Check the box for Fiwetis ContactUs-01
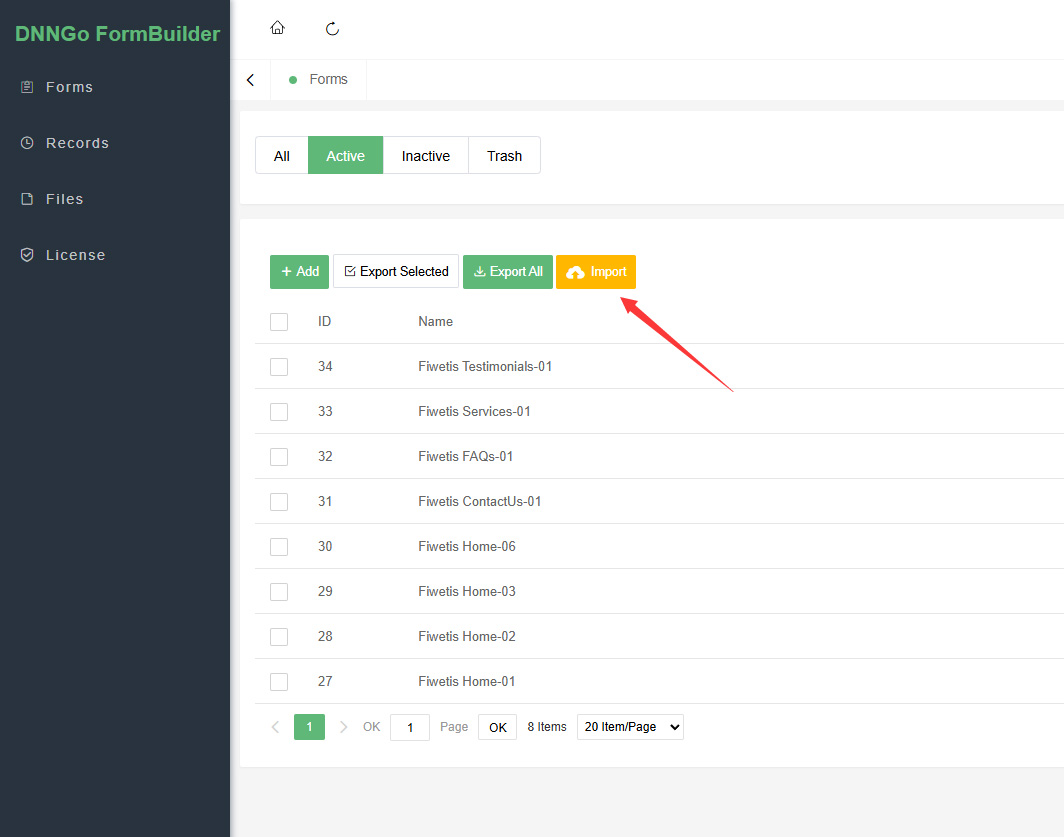 279,502
